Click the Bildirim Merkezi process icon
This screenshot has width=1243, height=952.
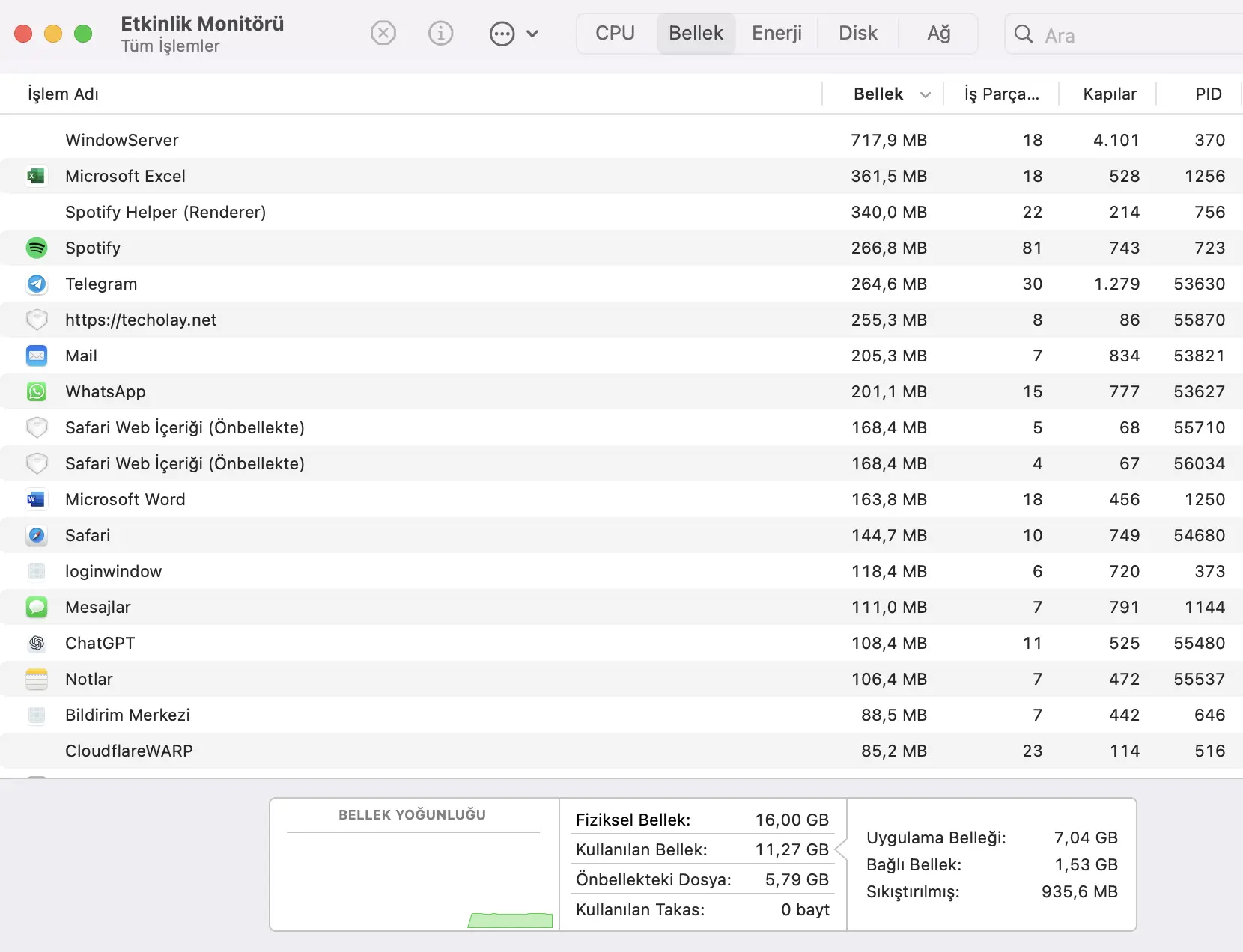pyautogui.click(x=36, y=715)
